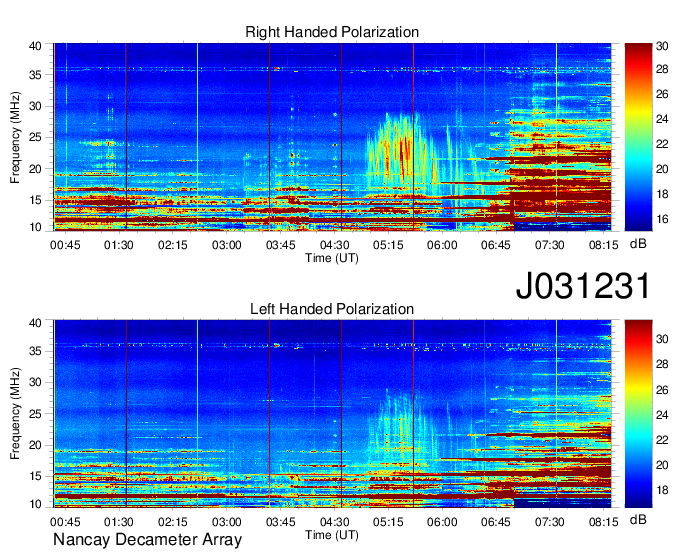Click the 07:30 tick label under bottom plot
This screenshot has width=680, height=552.
(549, 522)
